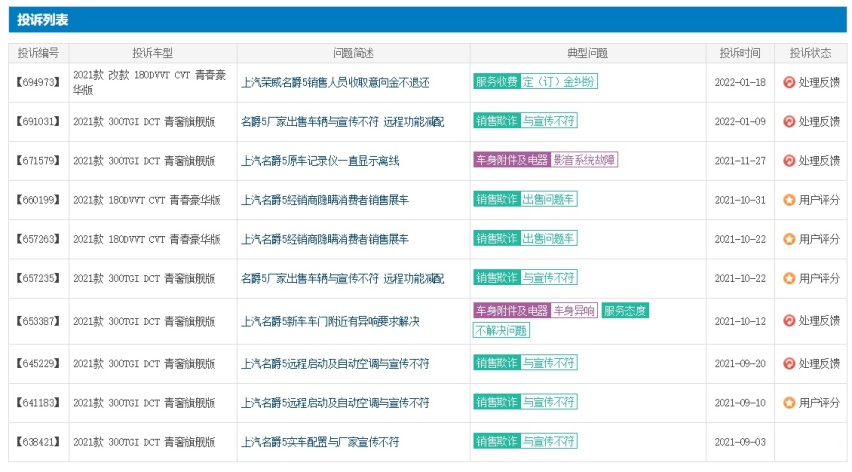This screenshot has height=472, width=852.
Task: Click rating star icon in row 657263
Action: coord(789,239)
